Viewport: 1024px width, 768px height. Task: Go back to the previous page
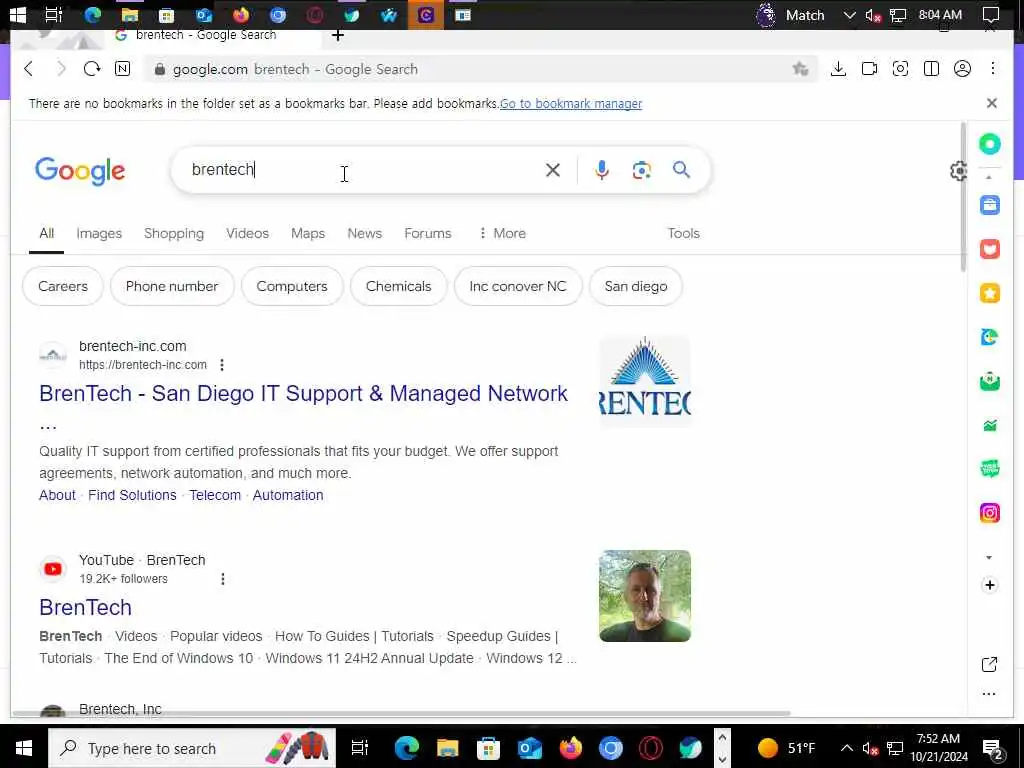(29, 69)
